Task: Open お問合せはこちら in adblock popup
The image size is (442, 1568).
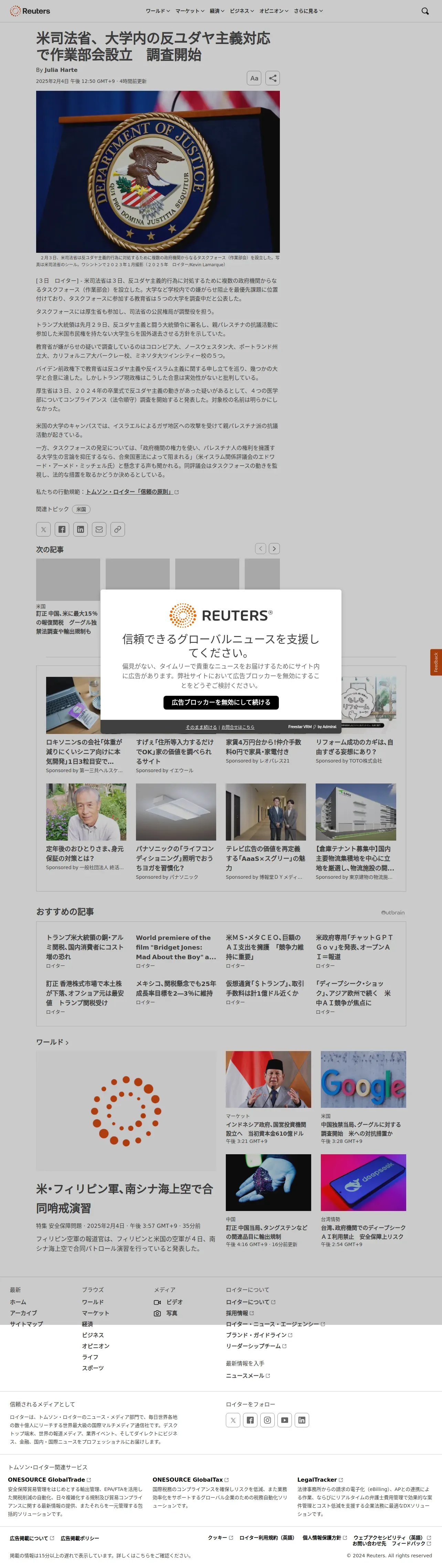Action: point(238,727)
